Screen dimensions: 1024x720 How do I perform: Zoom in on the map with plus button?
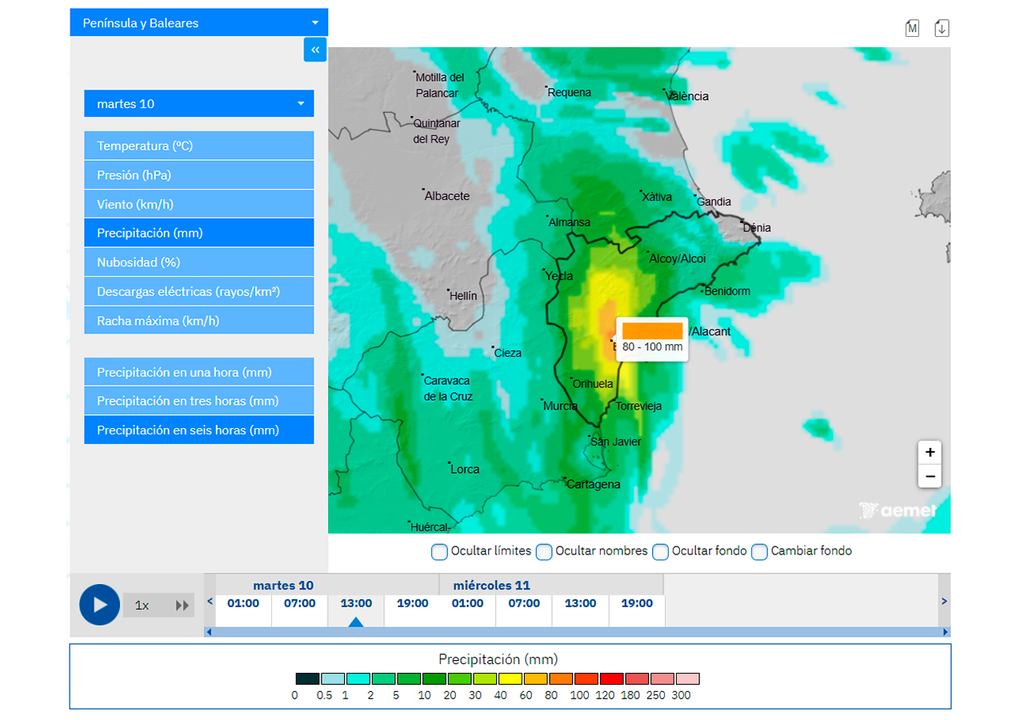[929, 452]
